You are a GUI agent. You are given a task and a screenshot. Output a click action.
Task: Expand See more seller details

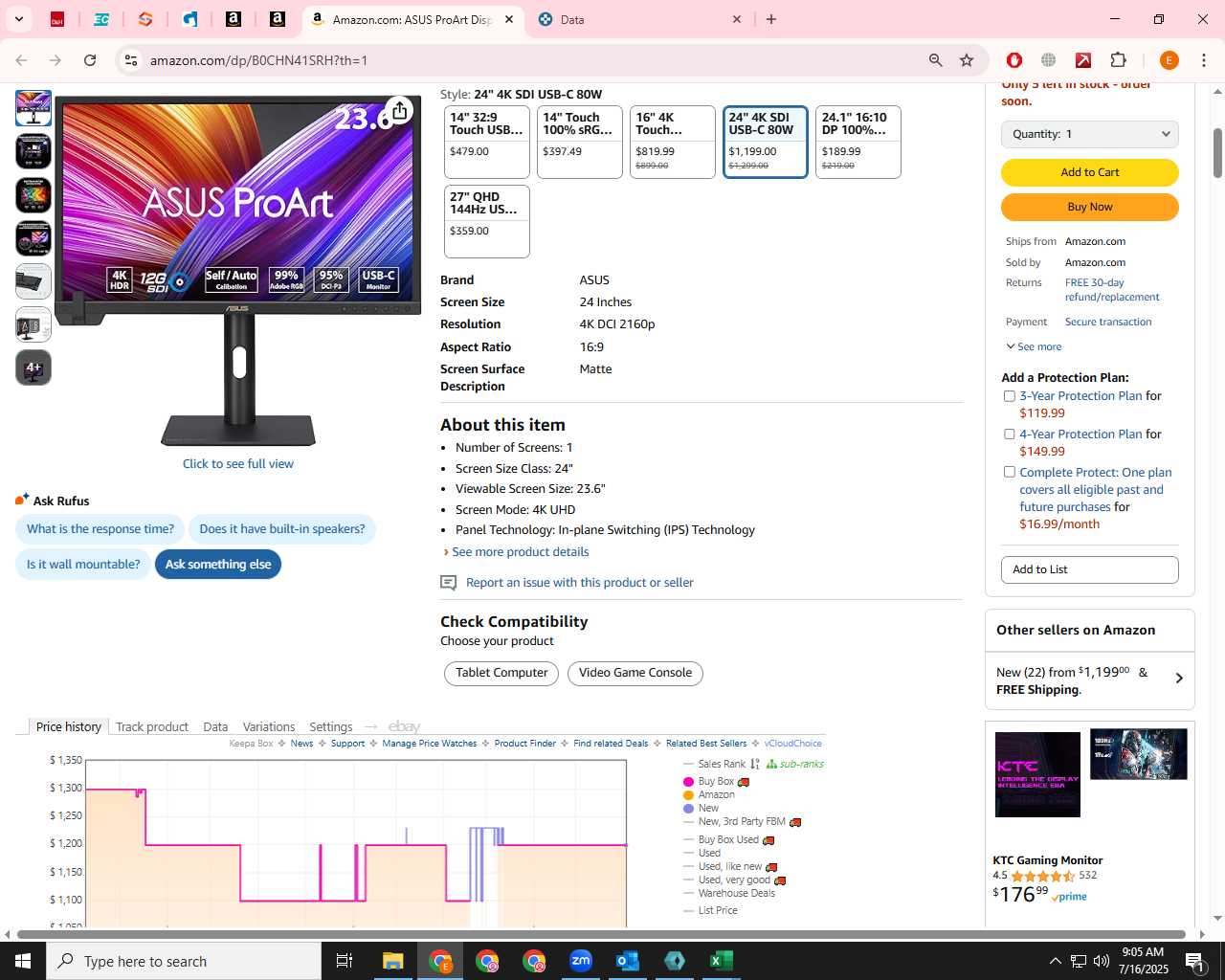click(1034, 346)
